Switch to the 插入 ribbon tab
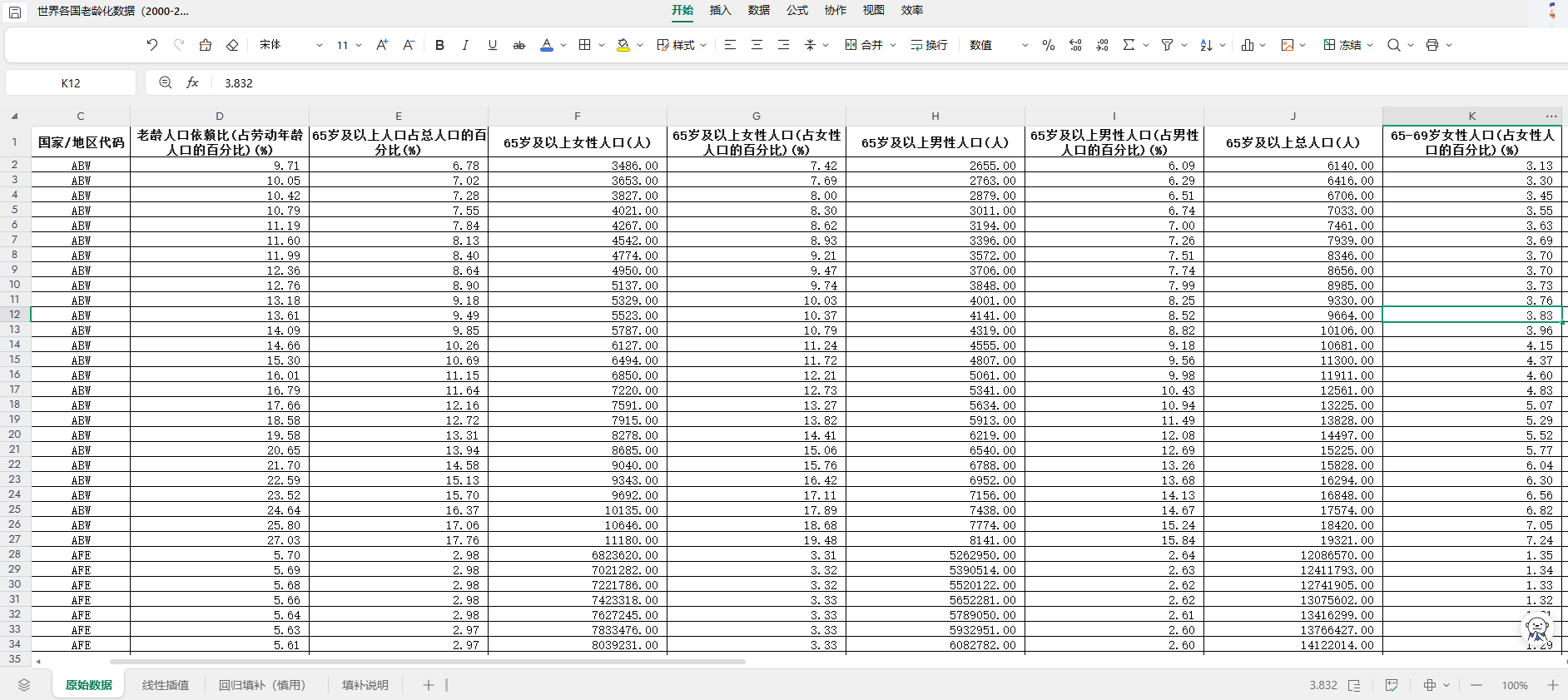This screenshot has width=1568, height=700. (720, 10)
